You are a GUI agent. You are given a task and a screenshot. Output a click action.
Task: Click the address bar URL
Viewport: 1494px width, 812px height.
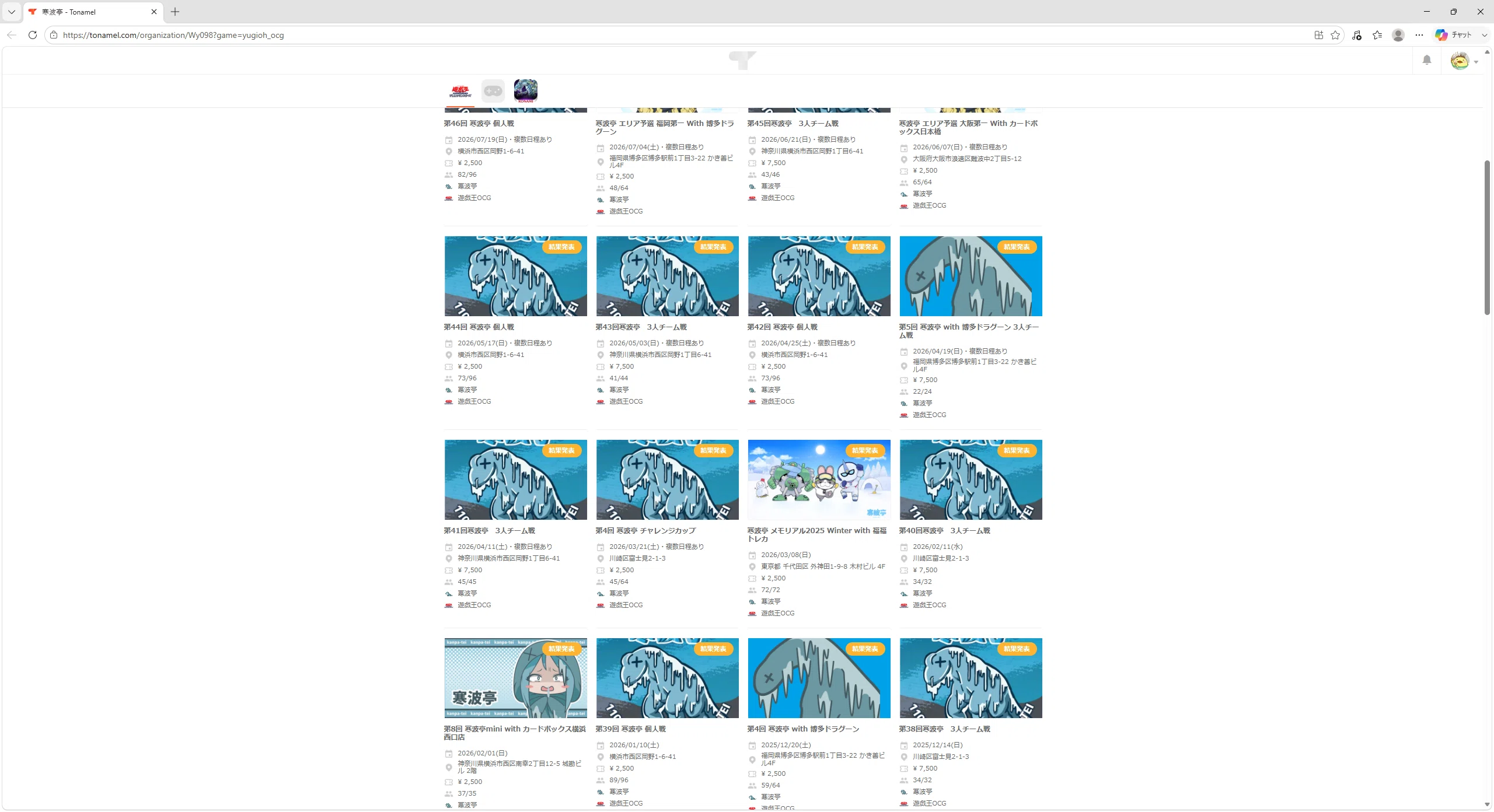coord(173,35)
